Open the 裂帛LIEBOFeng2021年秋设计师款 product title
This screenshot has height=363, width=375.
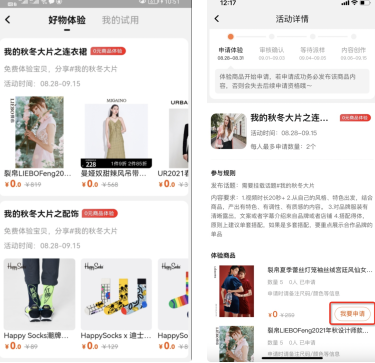[x=318, y=330]
